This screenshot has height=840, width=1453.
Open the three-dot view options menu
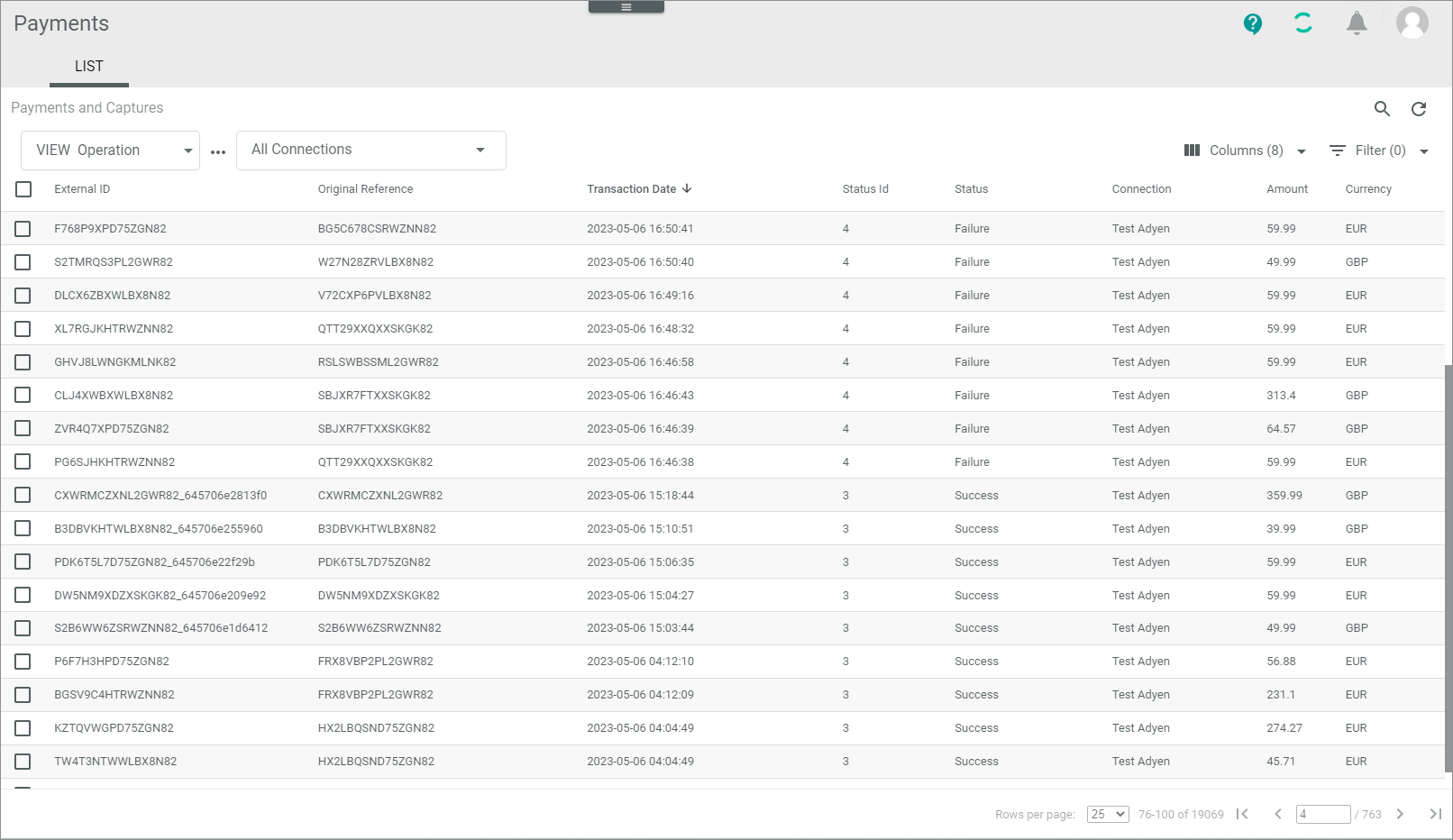217,152
